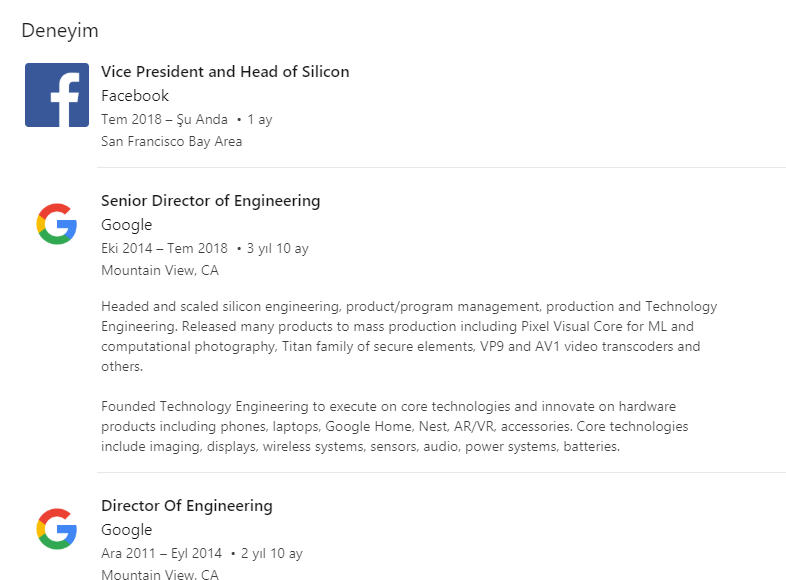Click the 2 yıl 10 ay duration text
Screen dimensions: 786x580
(x=272, y=553)
